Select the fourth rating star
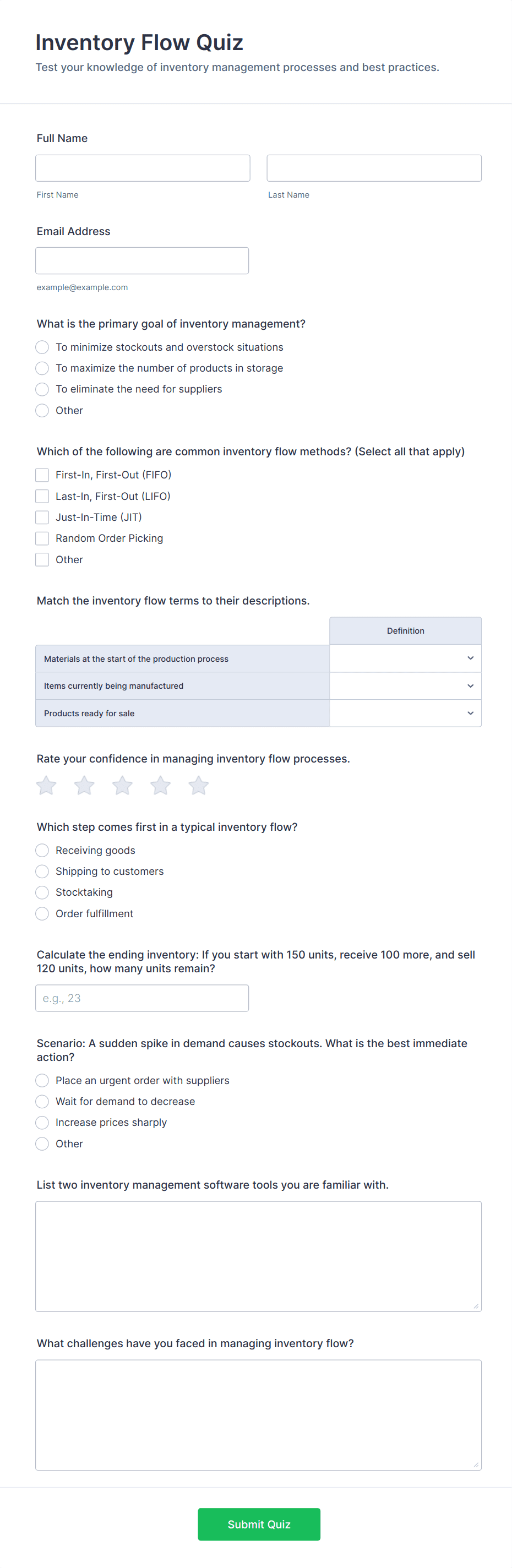The width and height of the screenshot is (512, 1568). pos(161,785)
